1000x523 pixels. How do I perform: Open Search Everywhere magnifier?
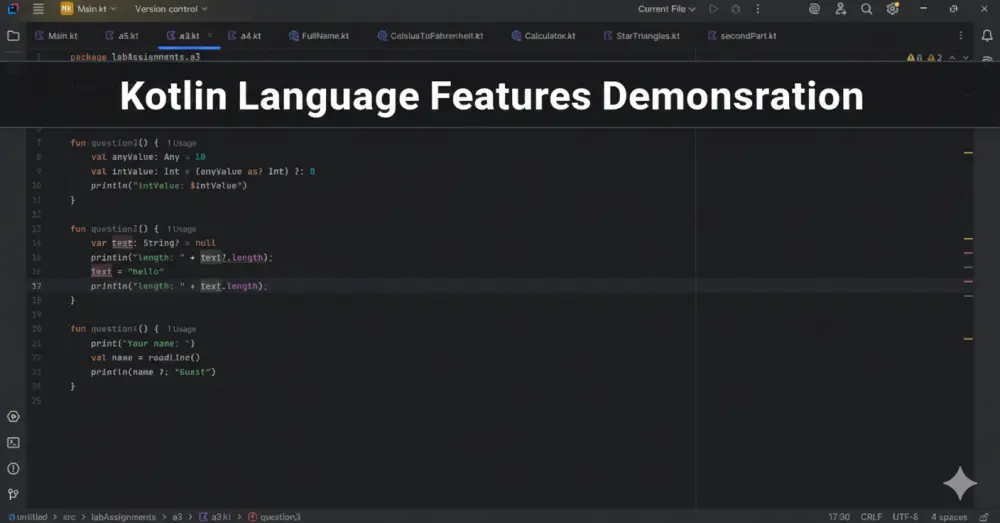(x=866, y=9)
